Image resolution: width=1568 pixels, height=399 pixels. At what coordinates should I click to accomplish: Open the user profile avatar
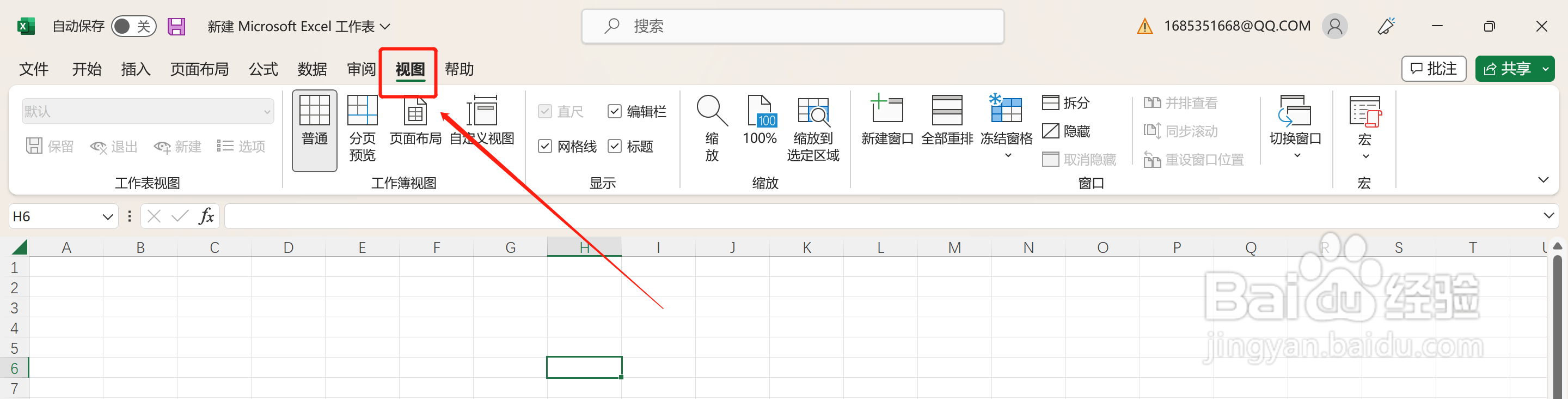1335,26
